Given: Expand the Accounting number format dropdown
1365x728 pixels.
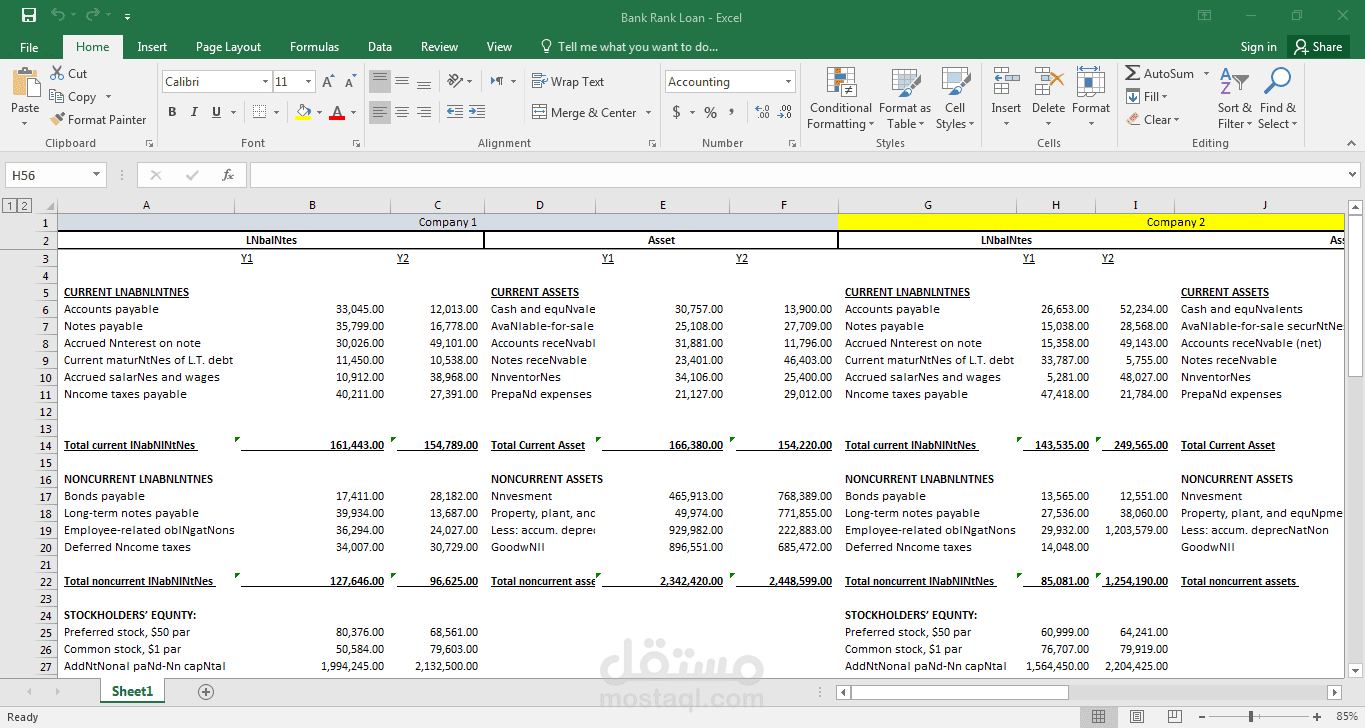Looking at the screenshot, I should pos(788,82).
